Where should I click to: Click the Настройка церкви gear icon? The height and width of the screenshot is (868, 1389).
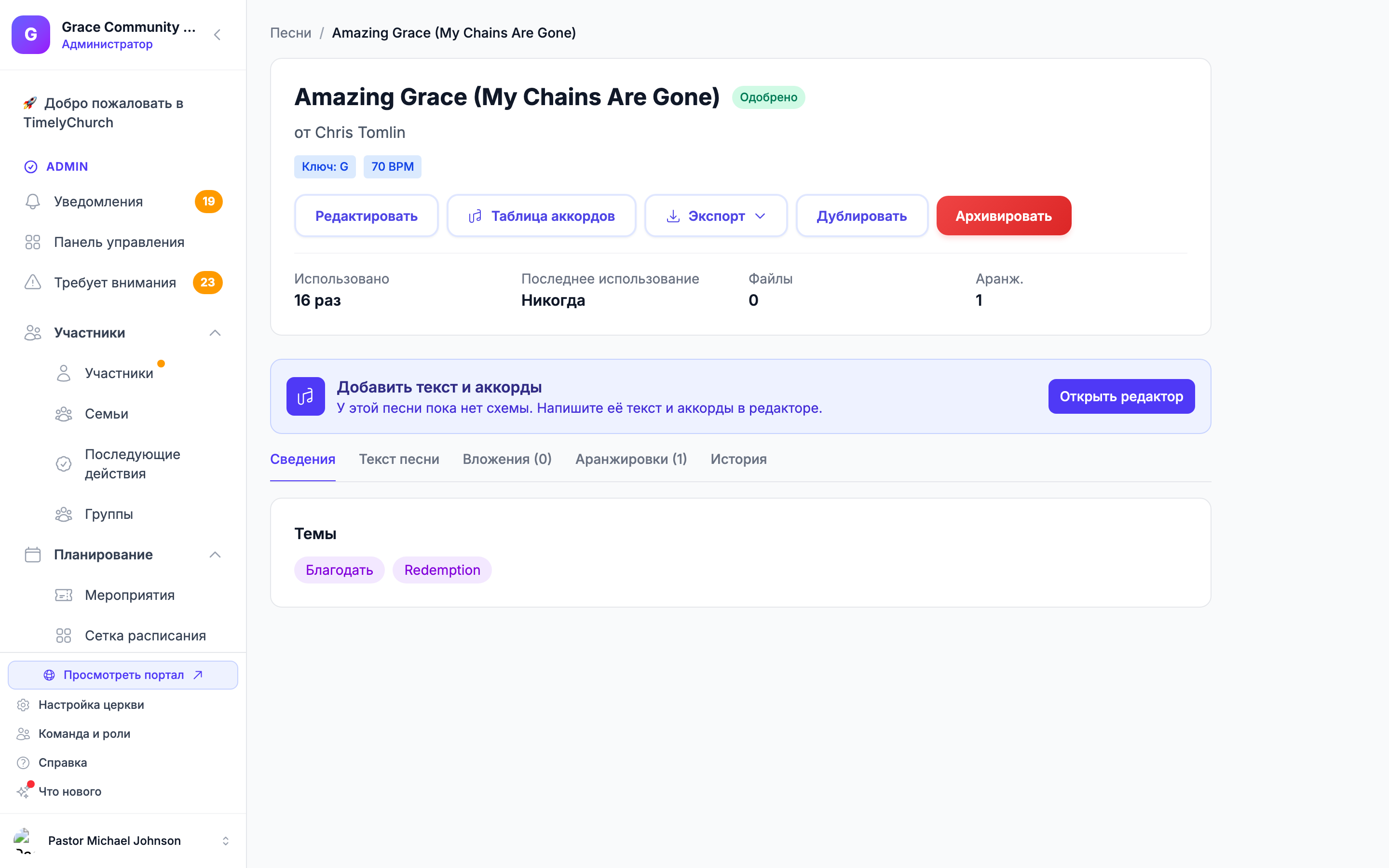pos(23,705)
